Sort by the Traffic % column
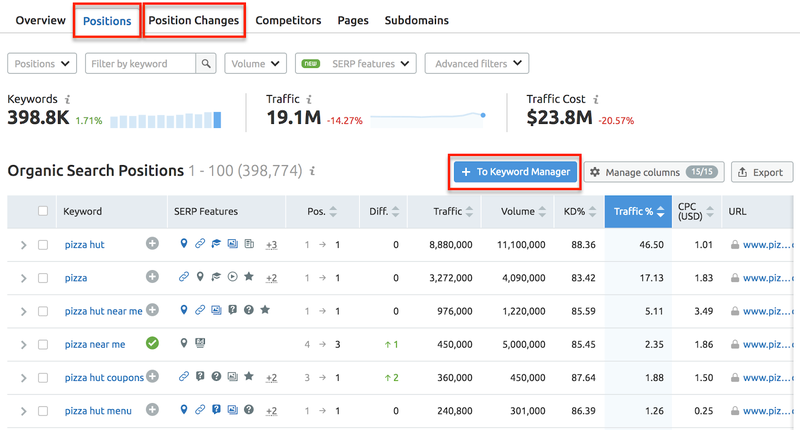Viewport: 800px width, 430px height. click(638, 212)
